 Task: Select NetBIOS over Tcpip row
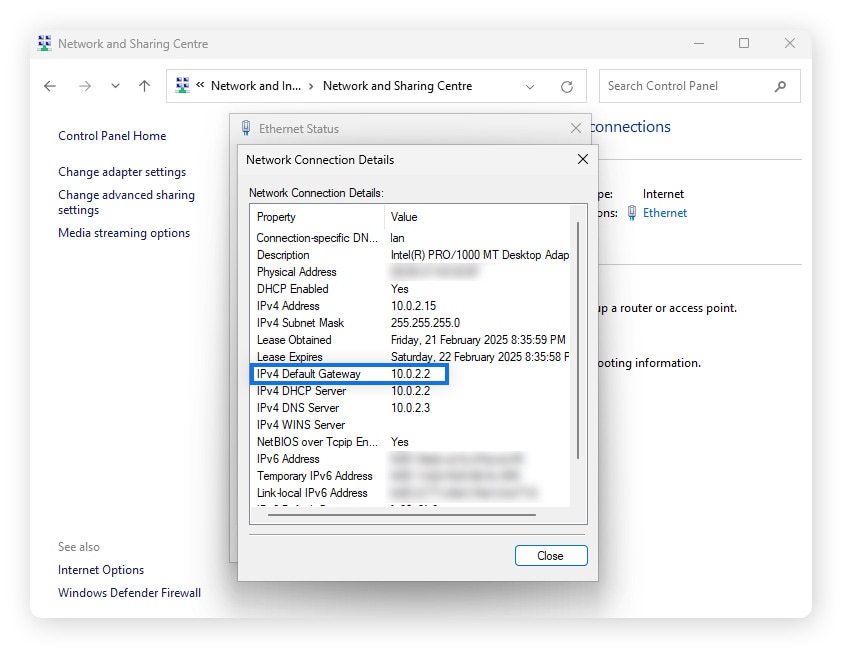pos(410,442)
